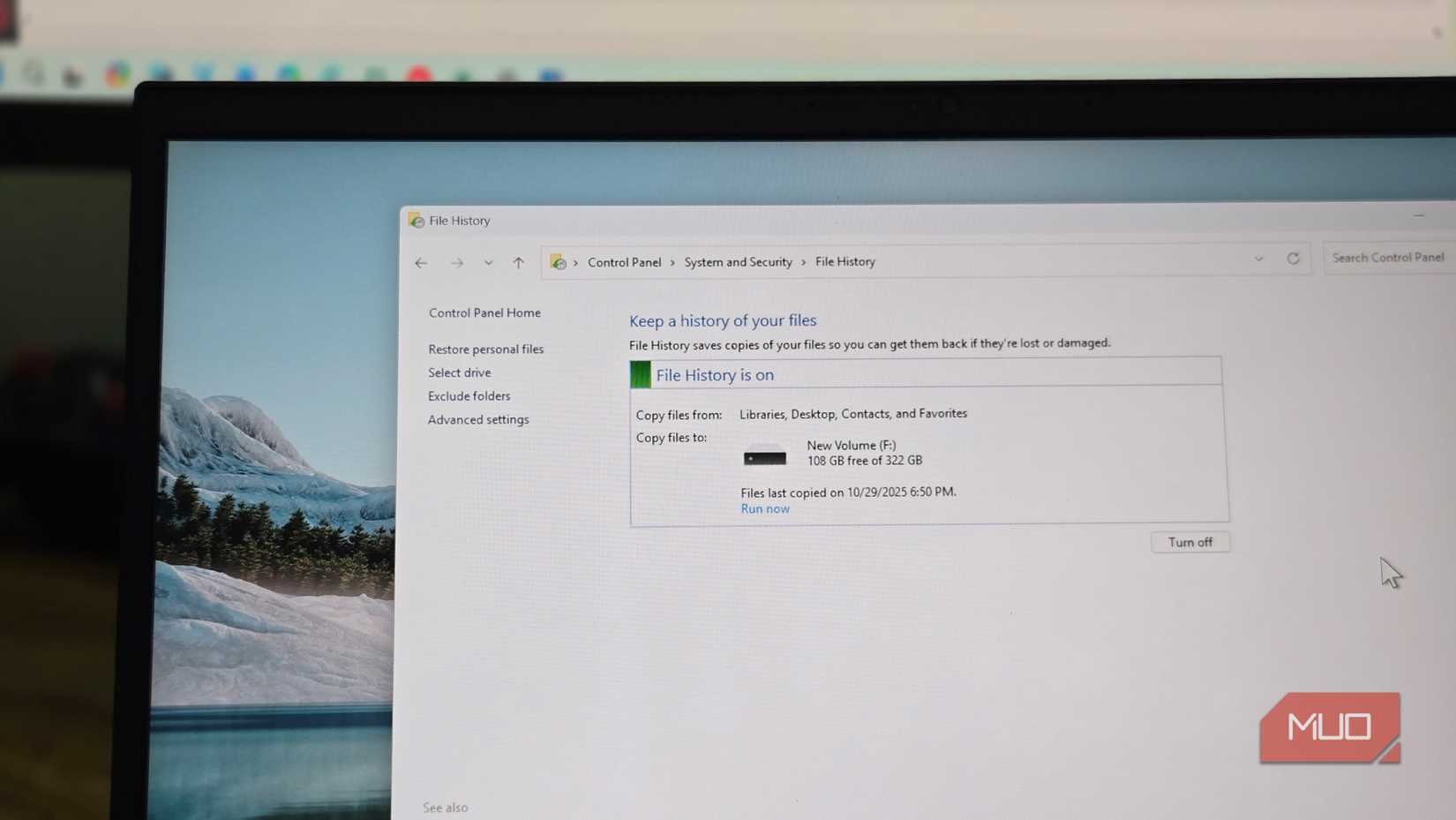Expand recent locations chevron beside forward arrow
This screenshot has width=1456, height=820.
(x=488, y=262)
